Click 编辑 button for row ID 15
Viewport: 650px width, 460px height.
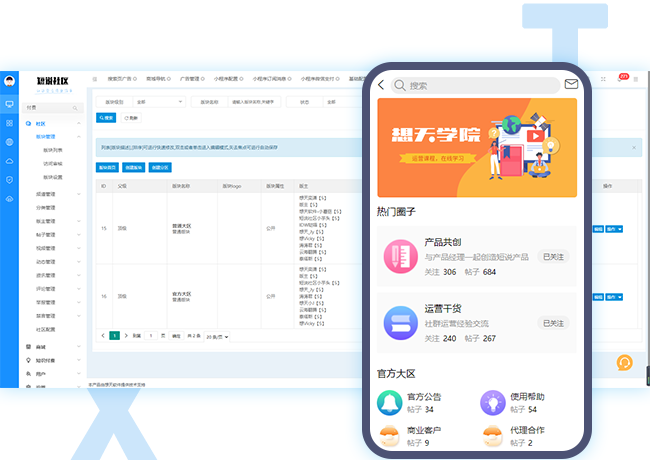[x=598, y=229]
